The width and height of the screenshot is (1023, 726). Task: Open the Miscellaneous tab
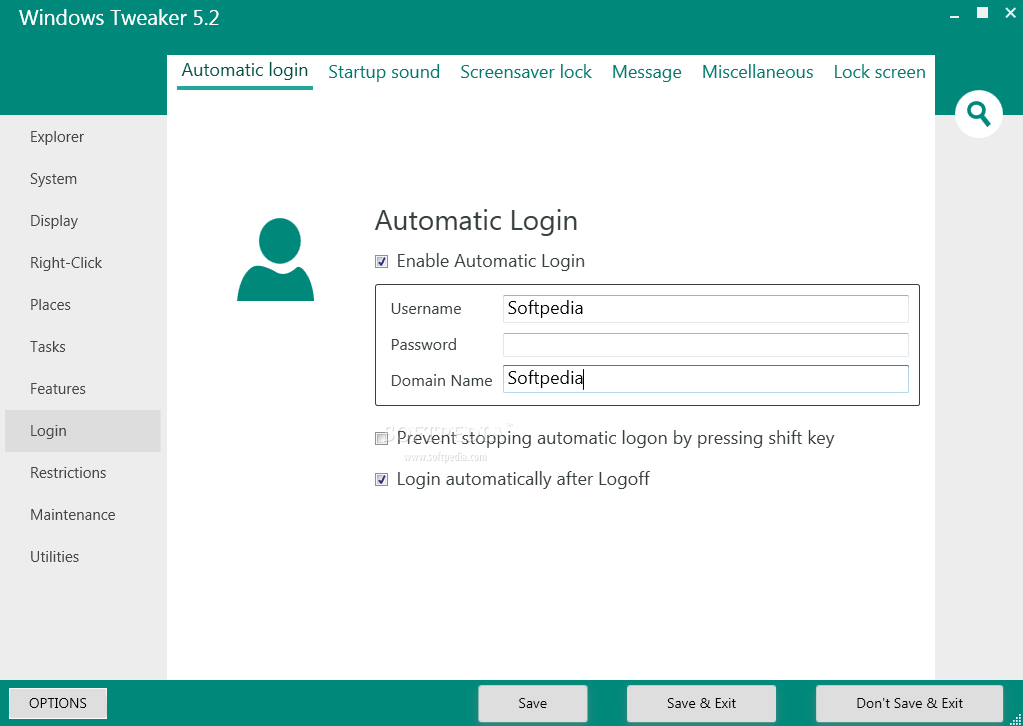point(757,72)
